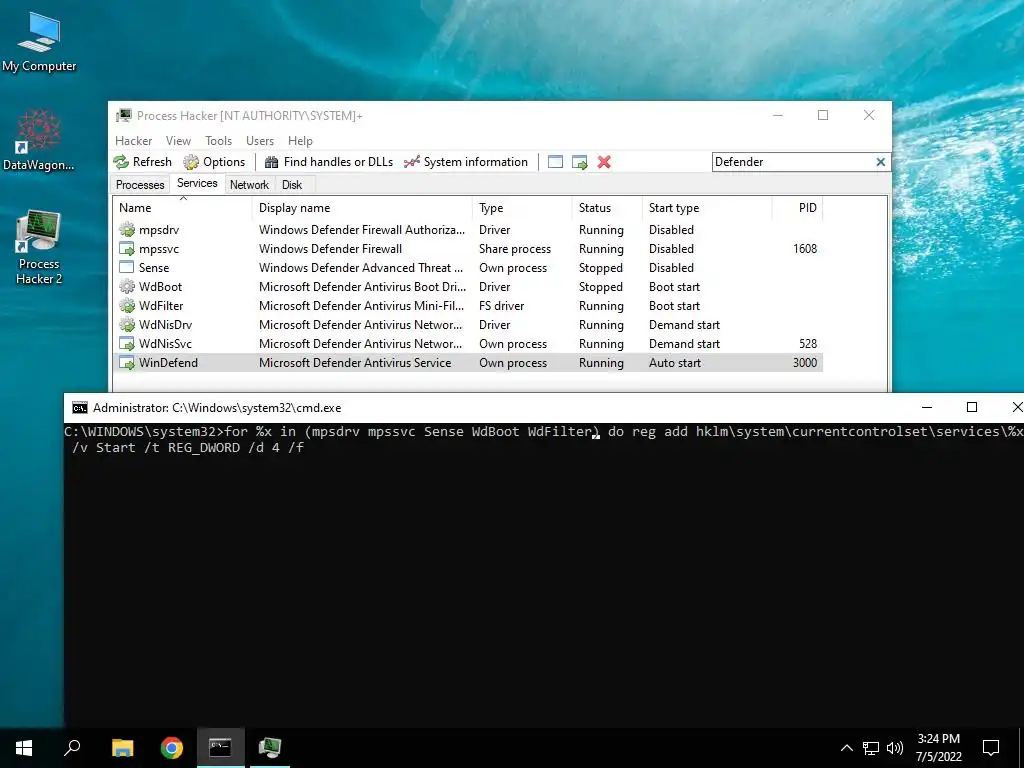This screenshot has width=1024, height=768.
Task: Click the cmd.exe title bar icon
Action: click(80, 408)
